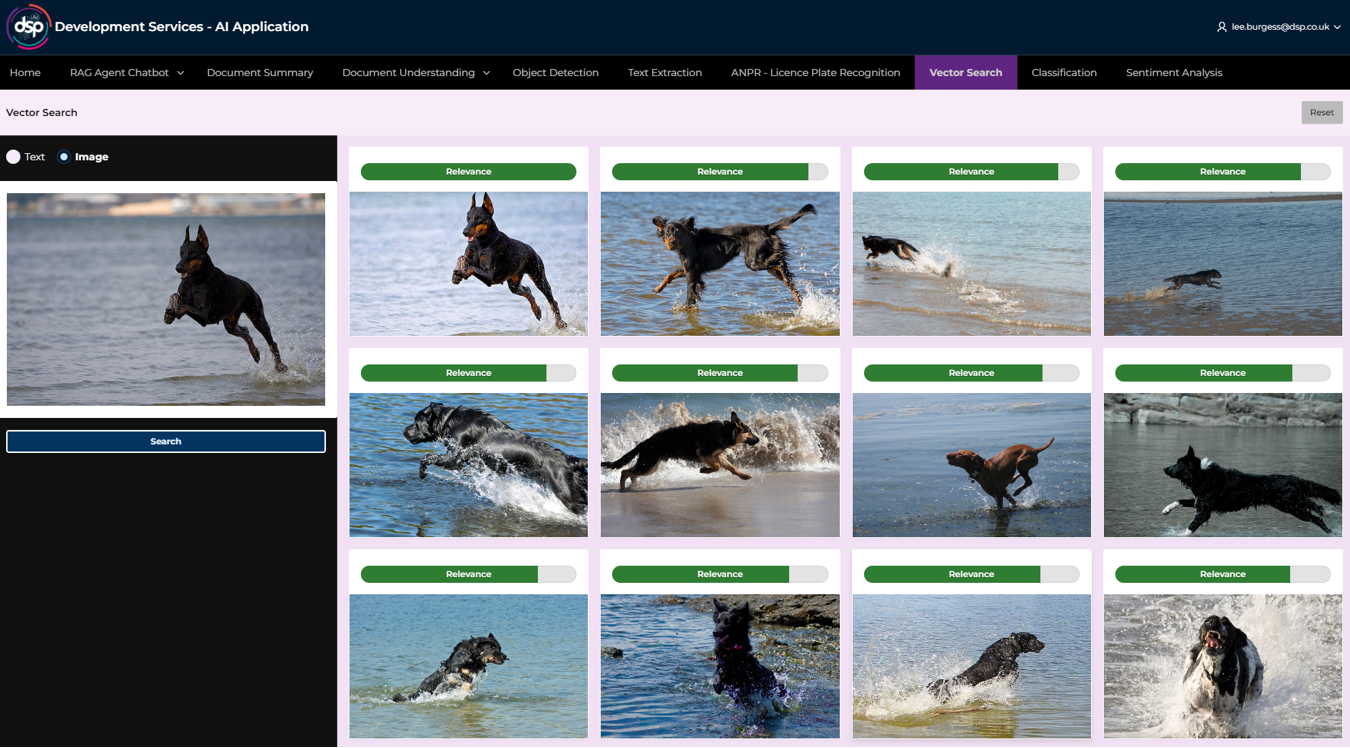
Task: Select the Text radio button
Action: pos(14,157)
